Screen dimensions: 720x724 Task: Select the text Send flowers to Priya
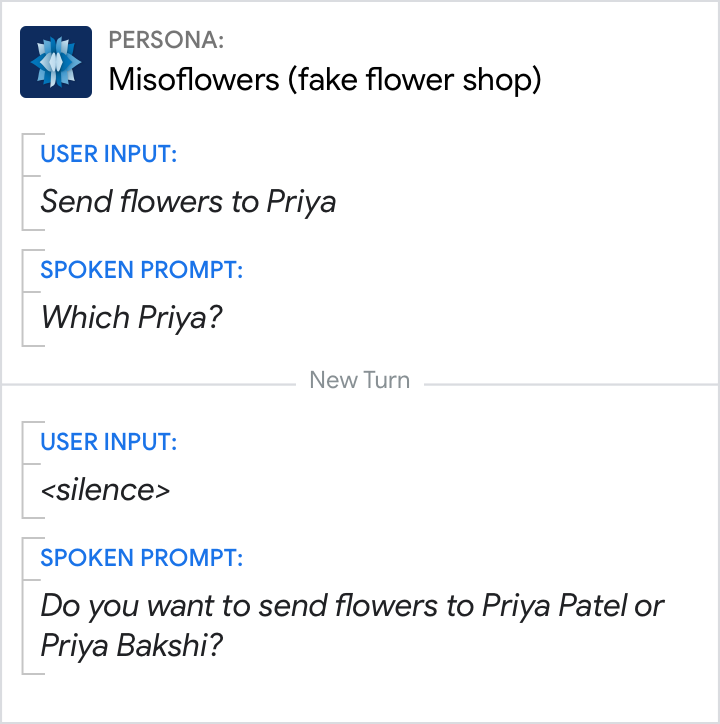(x=188, y=202)
